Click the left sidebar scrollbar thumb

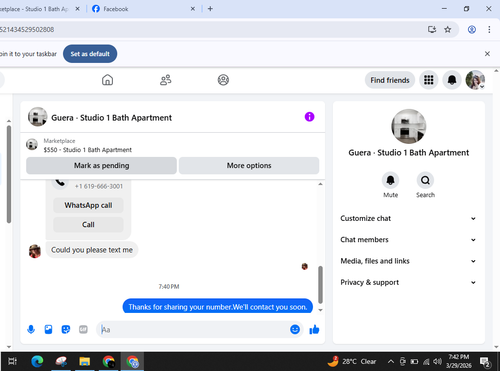click(9, 174)
